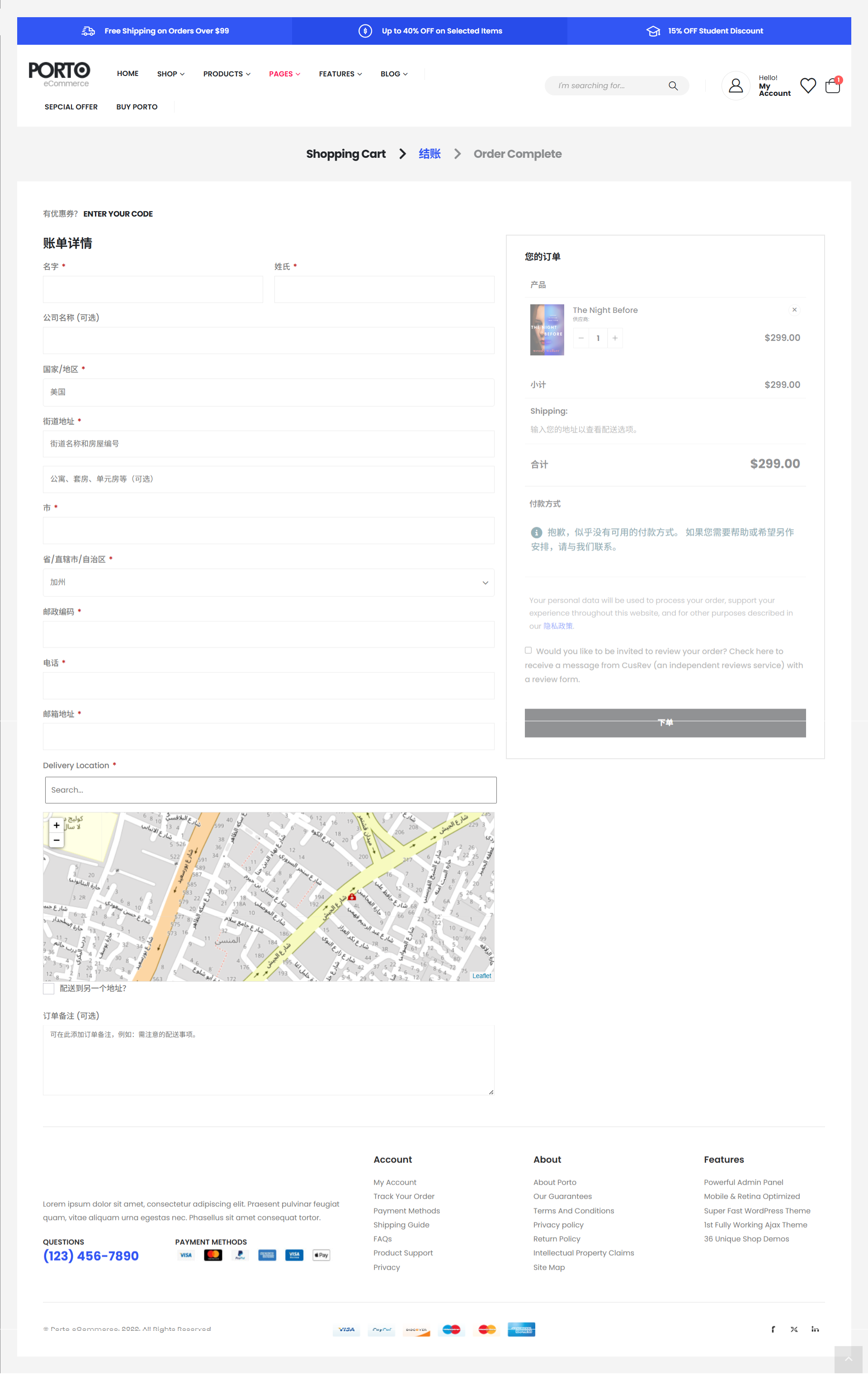Click ENTER YOUR CODE coupon link
868x1376 pixels.
(118, 214)
